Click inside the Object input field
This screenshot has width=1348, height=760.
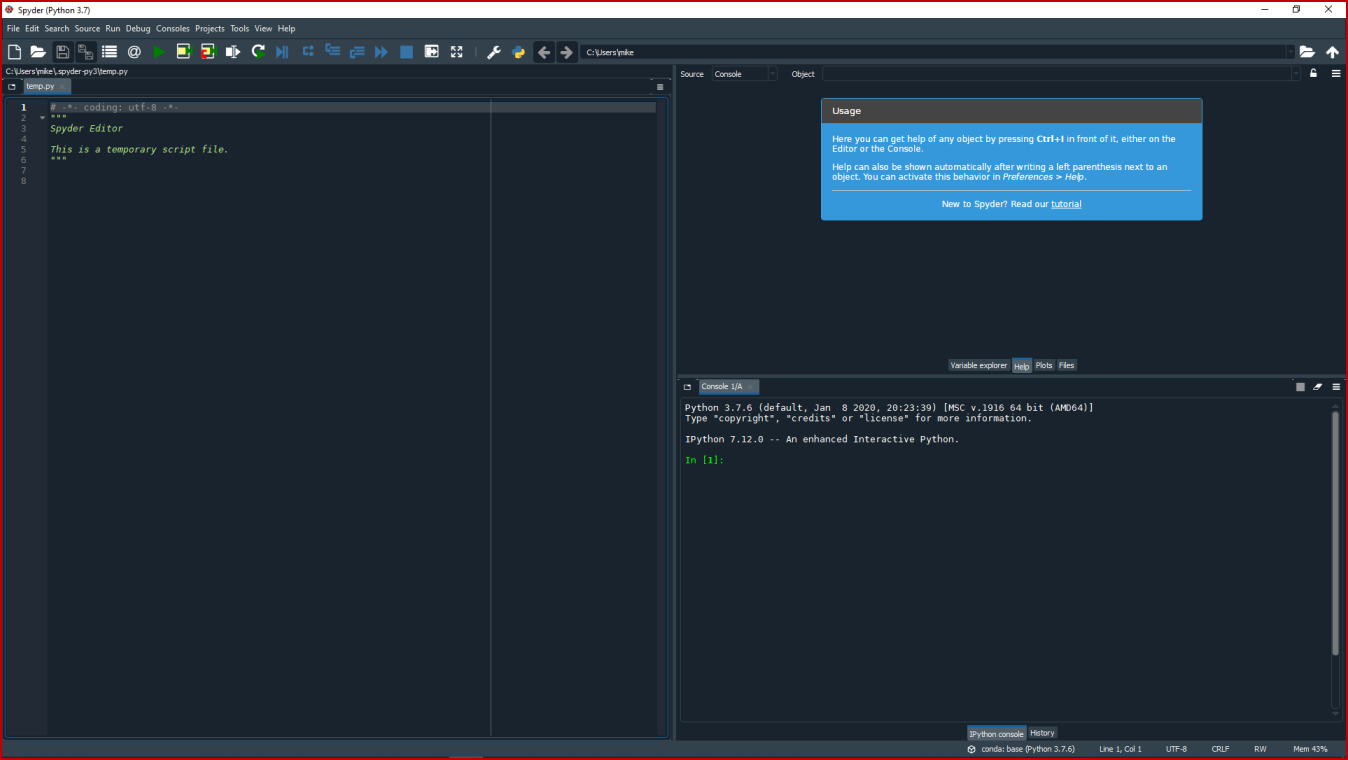[1056, 74]
